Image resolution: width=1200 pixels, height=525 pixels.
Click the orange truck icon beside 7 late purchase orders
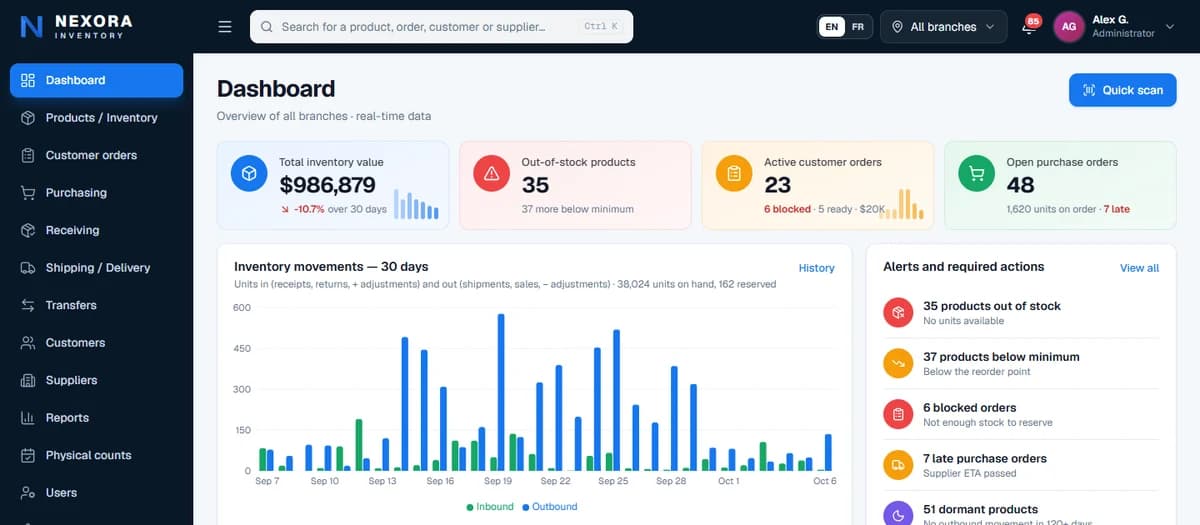[898, 465]
